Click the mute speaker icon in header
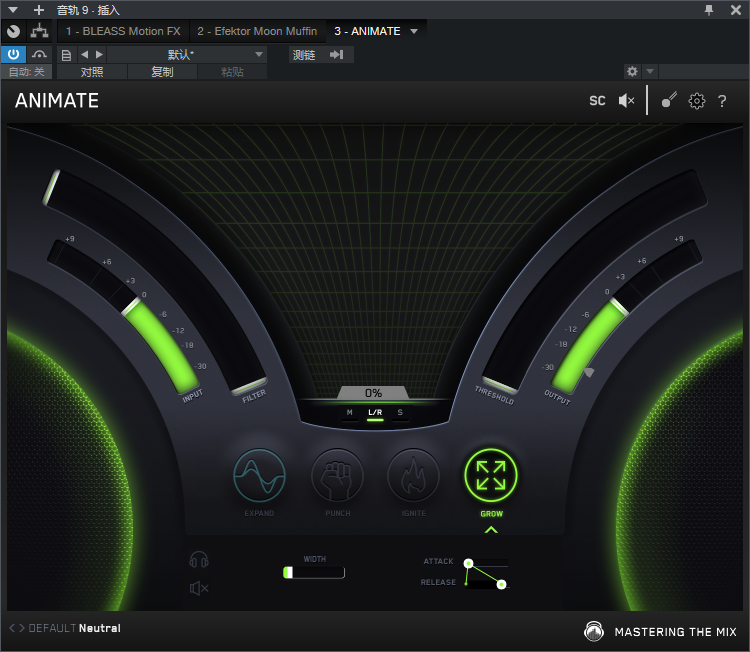 click(x=626, y=100)
